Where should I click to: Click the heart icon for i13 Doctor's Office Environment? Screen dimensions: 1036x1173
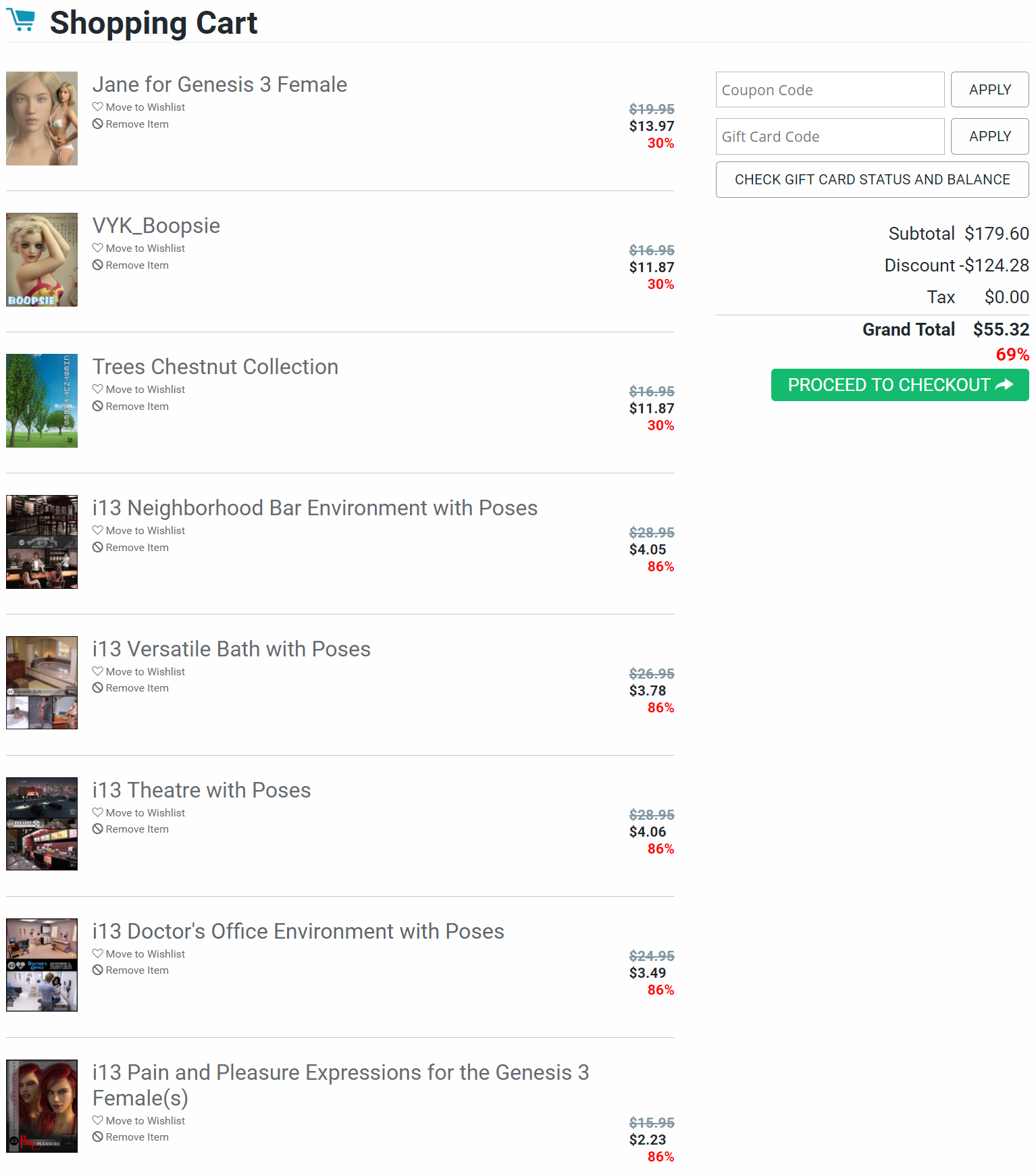pos(98,954)
